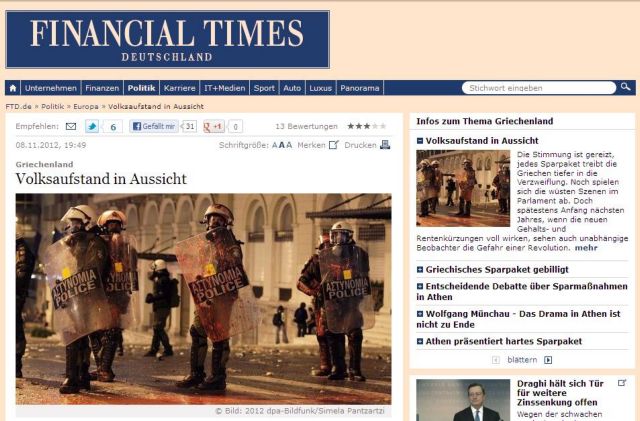Screen dimensions: 640x421
Task: Open the sidebar riot police thumbnail
Action: [x=463, y=188]
